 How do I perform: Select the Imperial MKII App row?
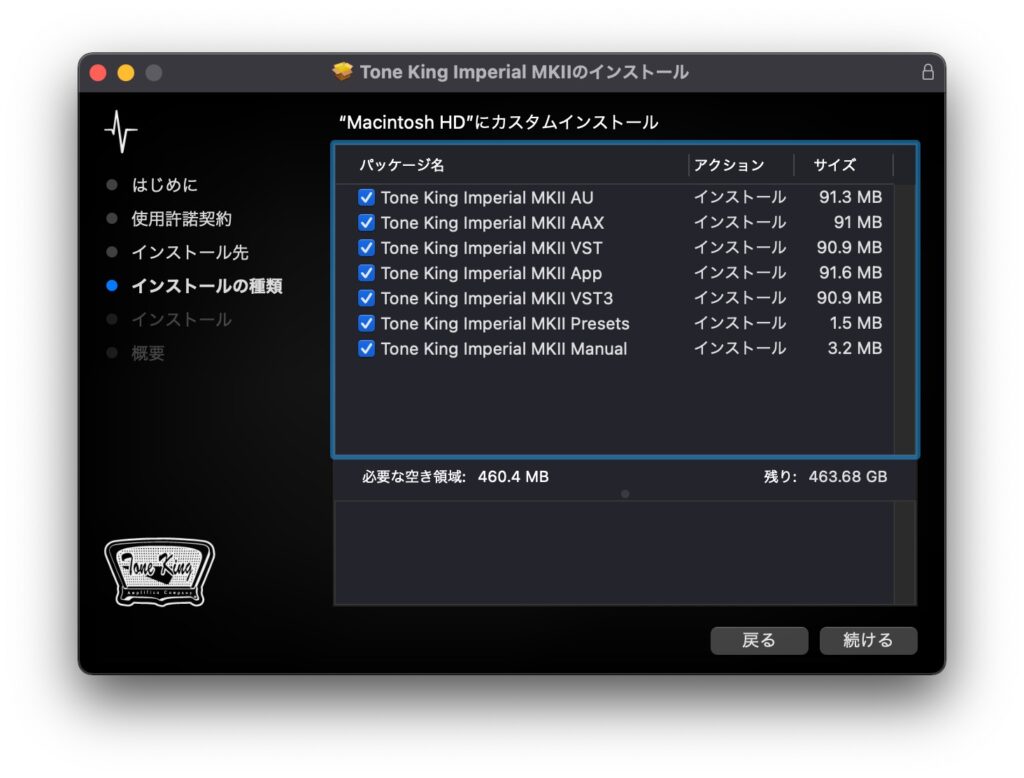491,273
